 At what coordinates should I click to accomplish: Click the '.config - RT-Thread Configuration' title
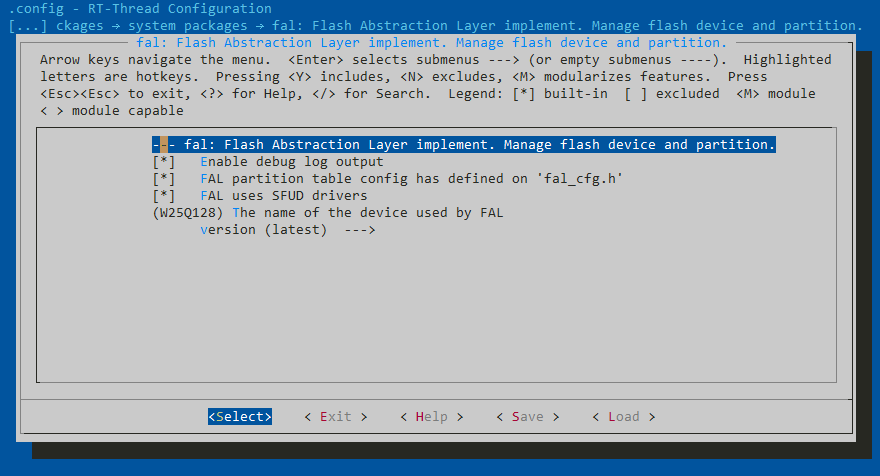pyautogui.click(x=140, y=9)
